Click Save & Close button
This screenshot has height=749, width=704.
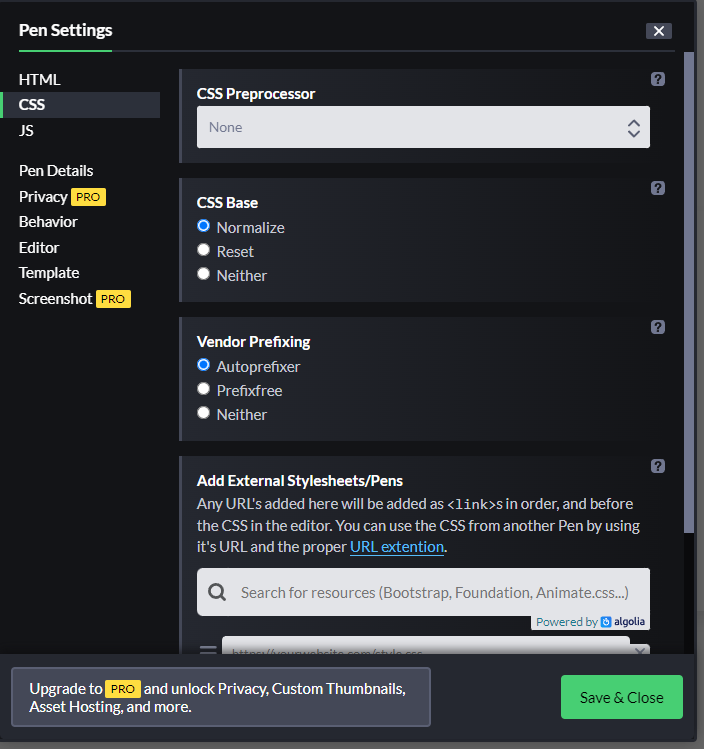[622, 697]
